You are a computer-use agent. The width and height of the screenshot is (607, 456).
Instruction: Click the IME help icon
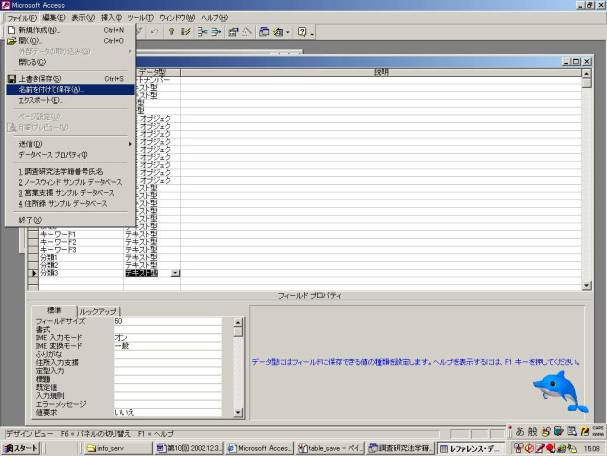click(x=585, y=431)
